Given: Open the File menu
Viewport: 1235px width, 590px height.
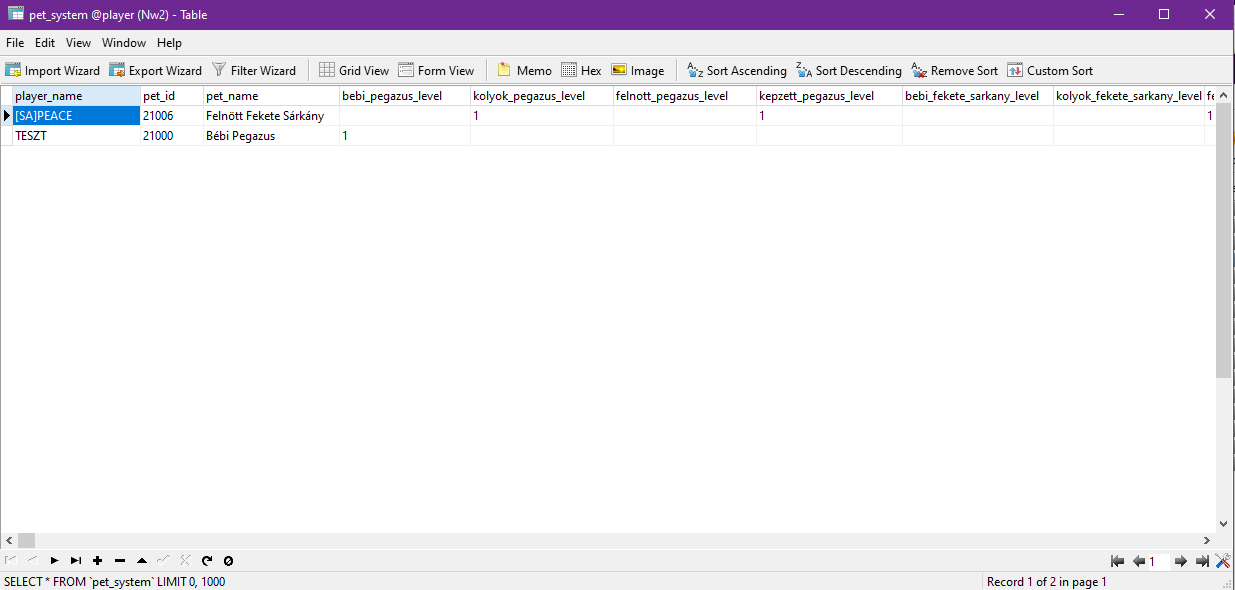Looking at the screenshot, I should click(15, 43).
